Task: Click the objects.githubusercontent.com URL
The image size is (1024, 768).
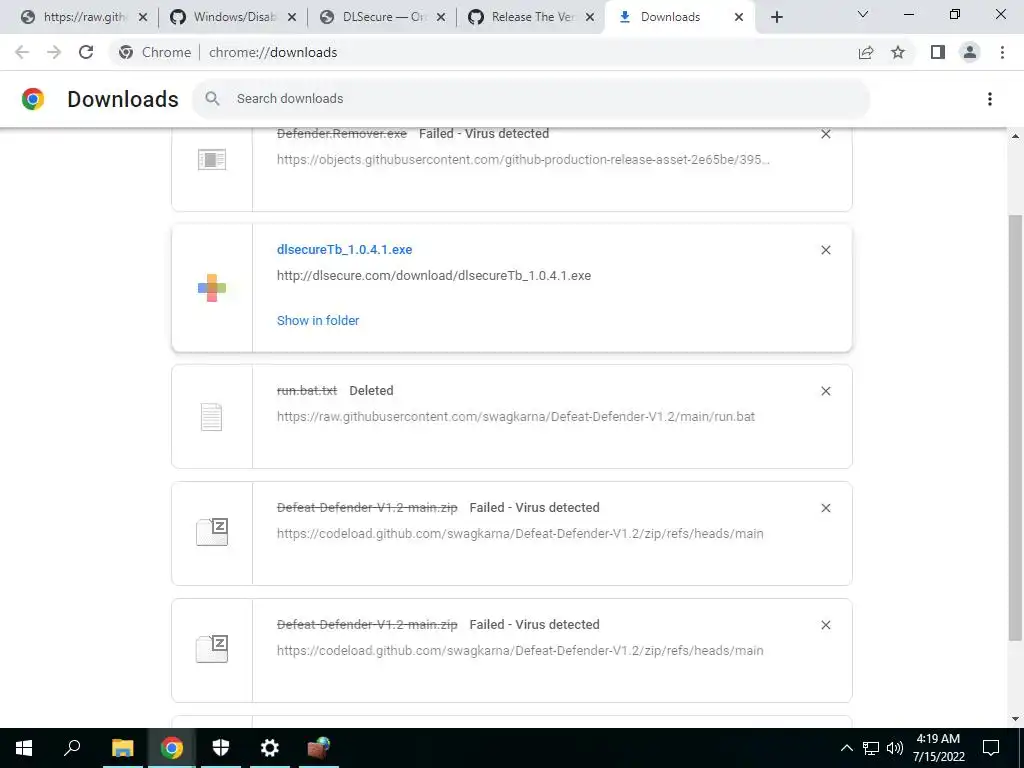Action: click(x=523, y=159)
